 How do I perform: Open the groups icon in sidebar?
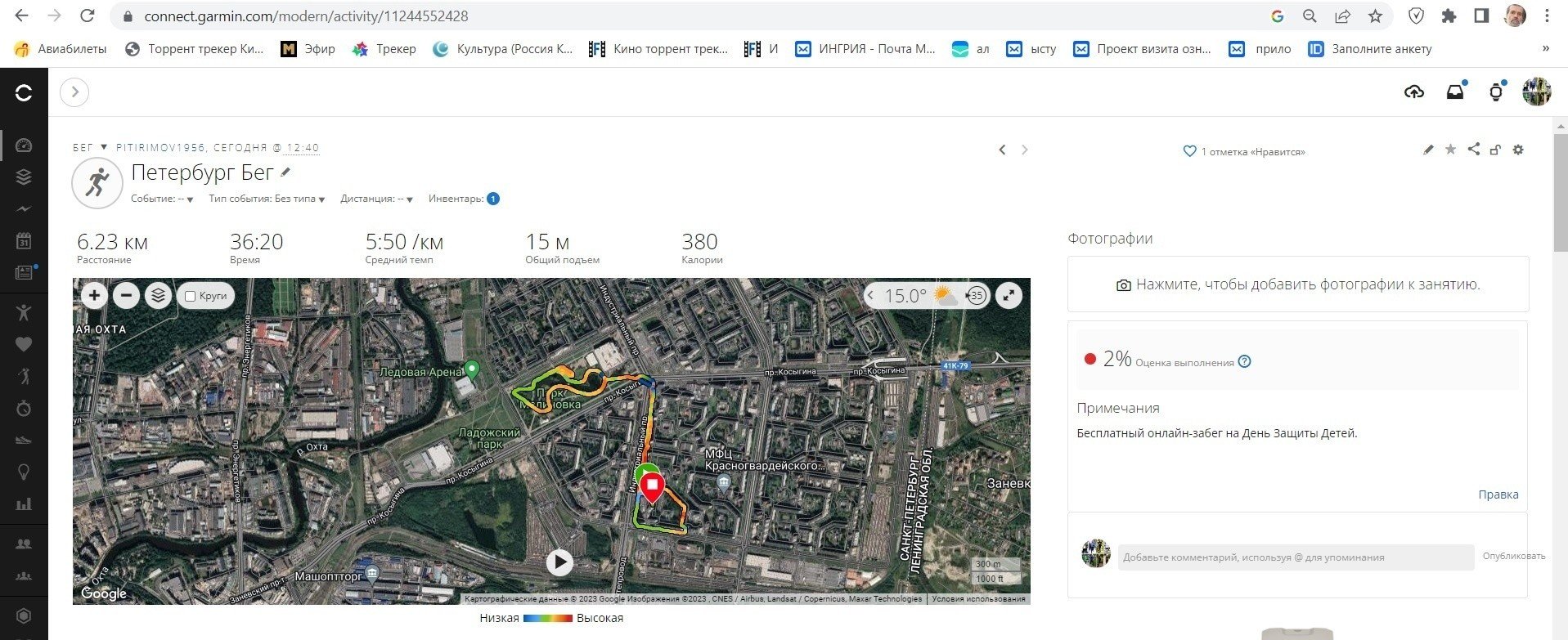[24, 576]
